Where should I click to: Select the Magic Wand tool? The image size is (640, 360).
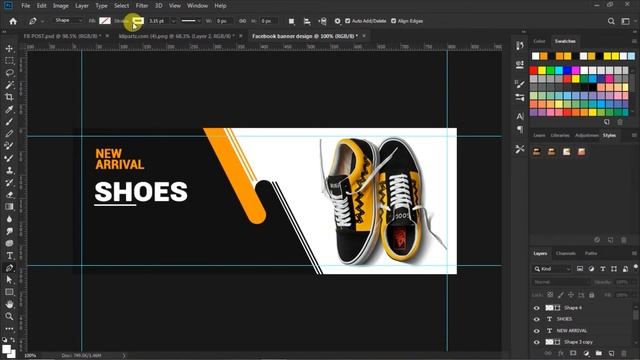click(9, 85)
